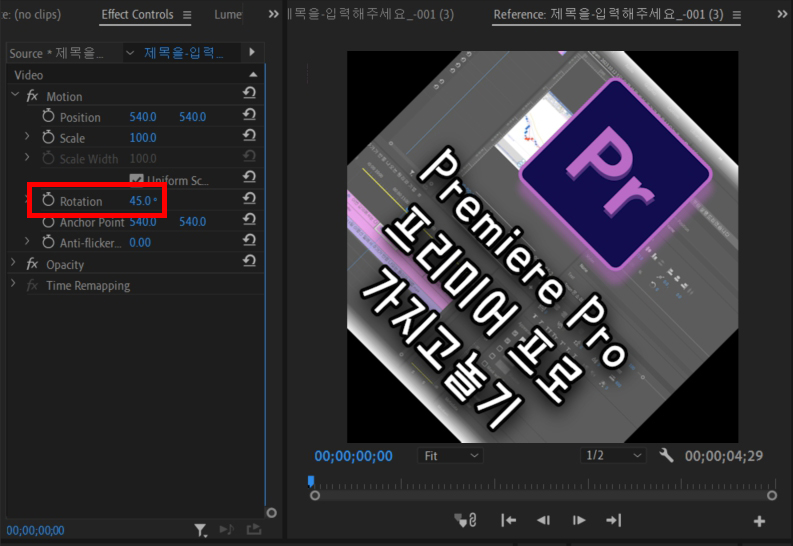Toggle the Time Remapping fx icon
The image size is (793, 546).
[32, 285]
